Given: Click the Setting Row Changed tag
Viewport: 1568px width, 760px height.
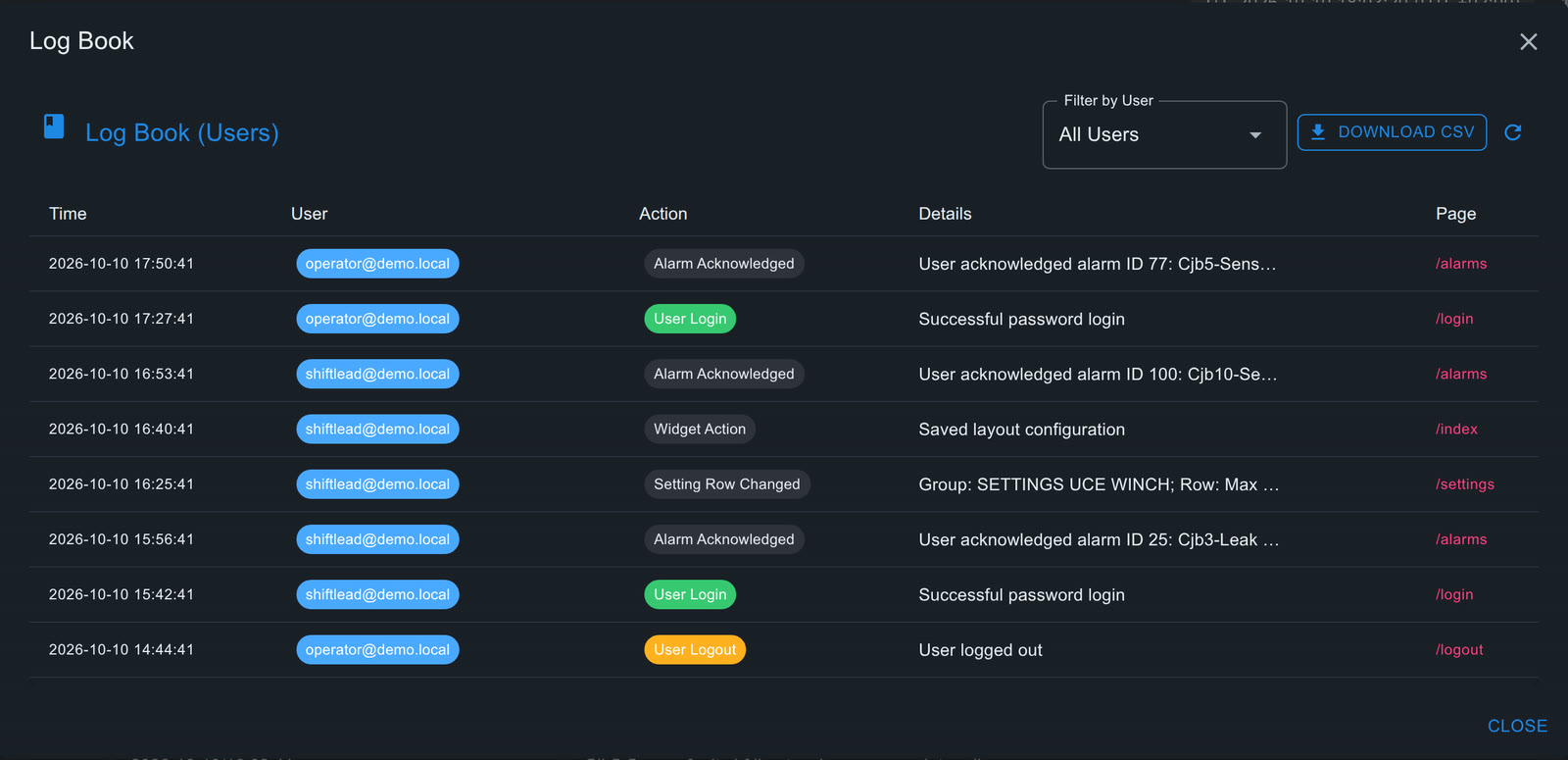Looking at the screenshot, I should click(x=727, y=484).
